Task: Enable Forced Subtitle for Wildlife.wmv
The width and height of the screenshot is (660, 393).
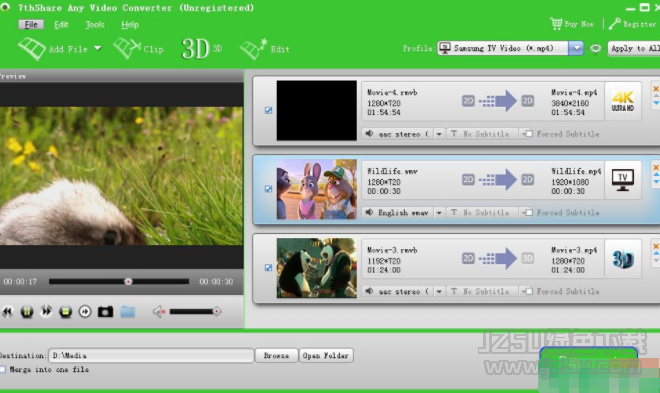Action: pyautogui.click(x=529, y=212)
